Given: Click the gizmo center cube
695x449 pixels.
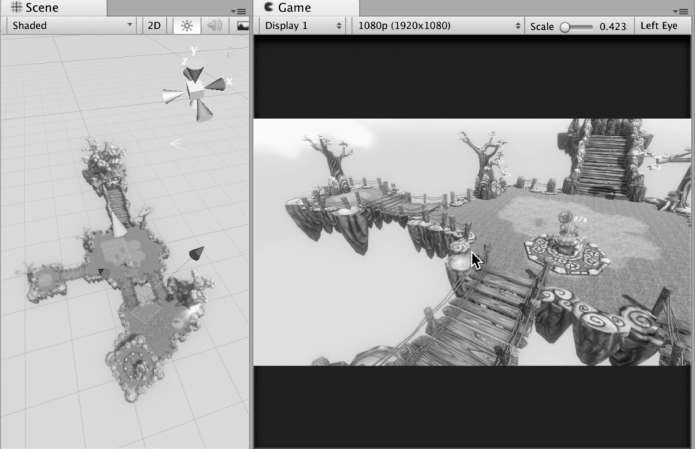Looking at the screenshot, I should point(195,90).
